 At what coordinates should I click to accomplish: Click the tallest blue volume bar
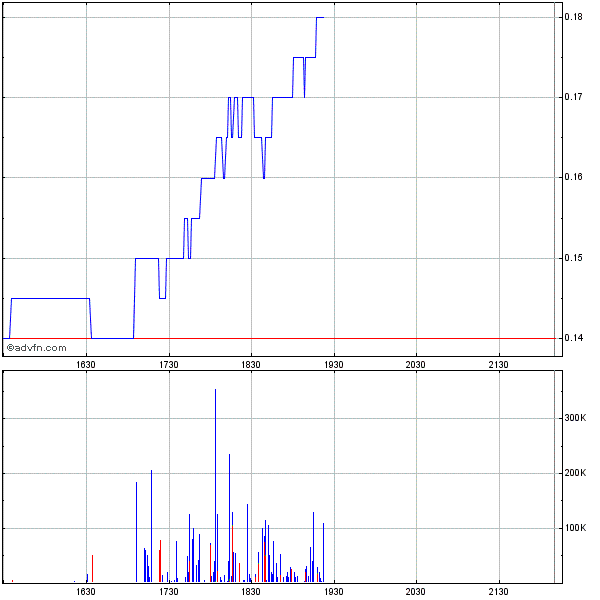pos(215,485)
